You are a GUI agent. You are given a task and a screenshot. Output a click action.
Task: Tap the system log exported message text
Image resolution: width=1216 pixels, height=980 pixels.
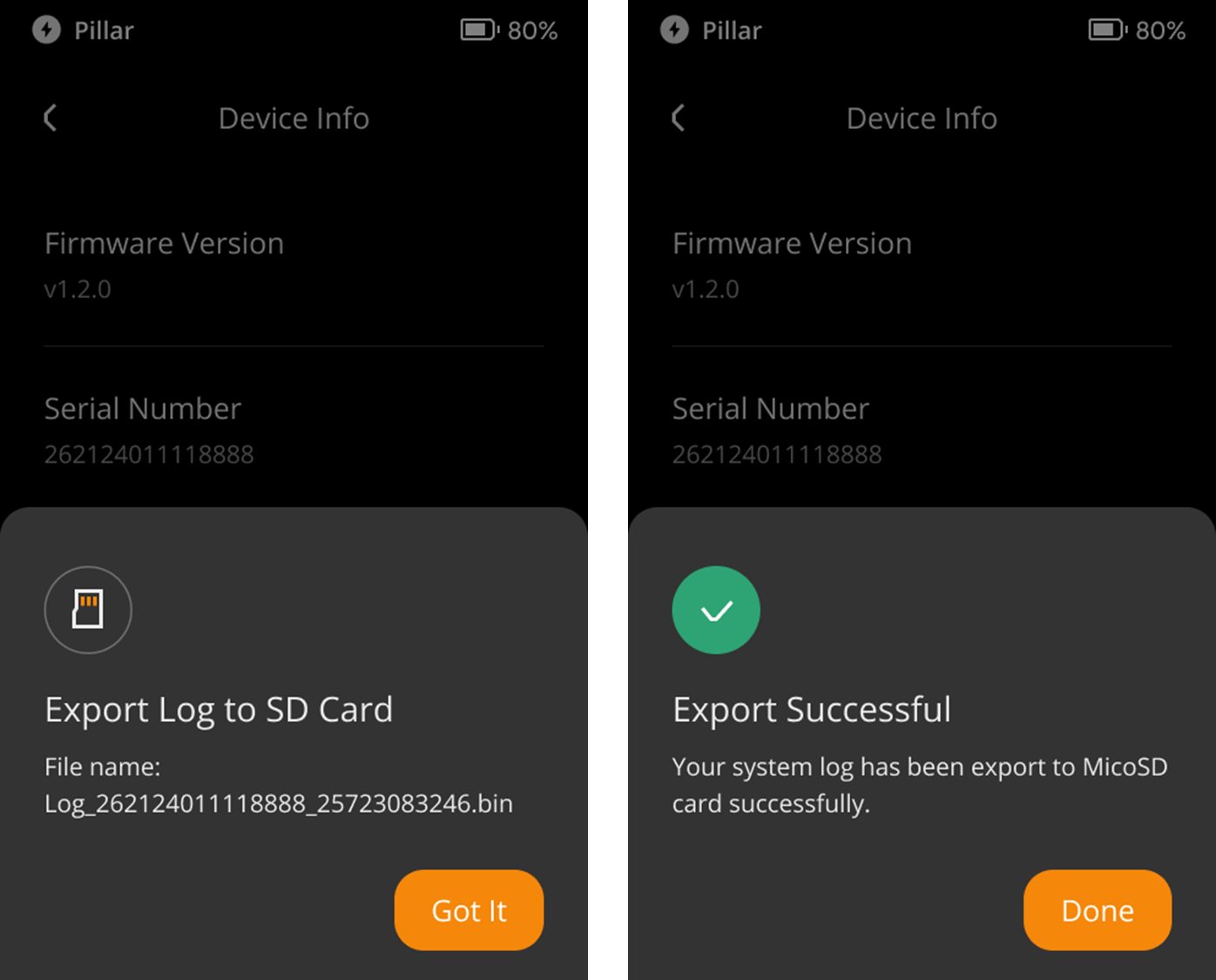tap(919, 785)
